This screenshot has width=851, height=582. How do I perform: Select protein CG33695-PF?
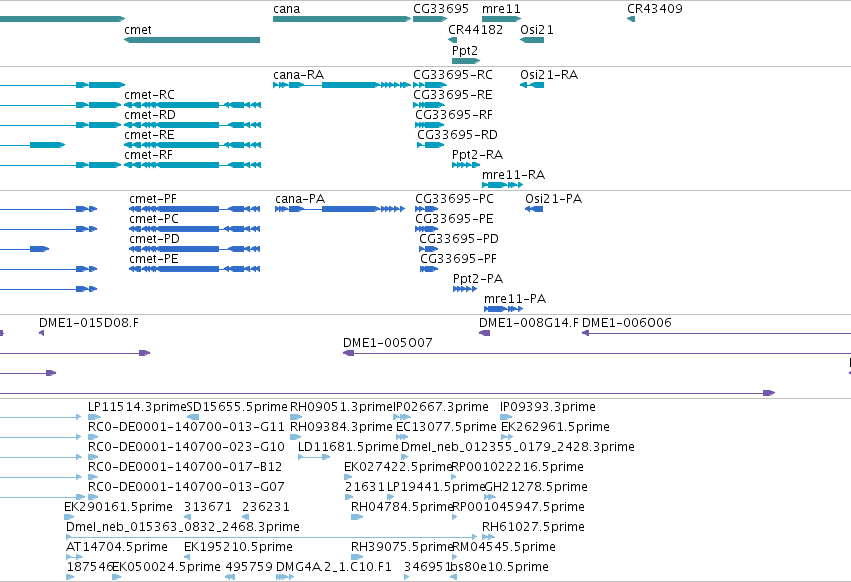pyautogui.click(x=458, y=260)
